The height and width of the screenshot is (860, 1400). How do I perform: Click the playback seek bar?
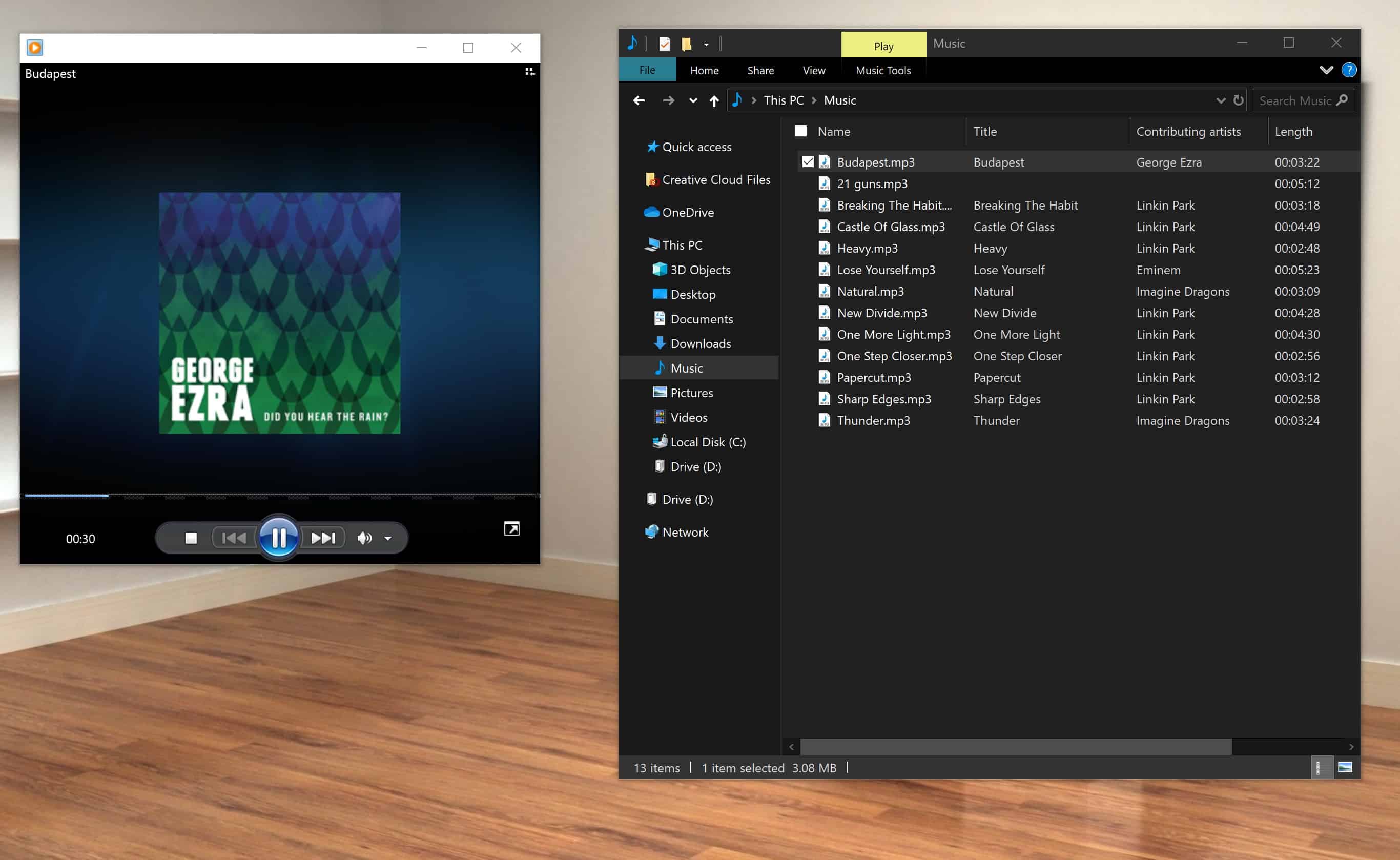[x=279, y=496]
